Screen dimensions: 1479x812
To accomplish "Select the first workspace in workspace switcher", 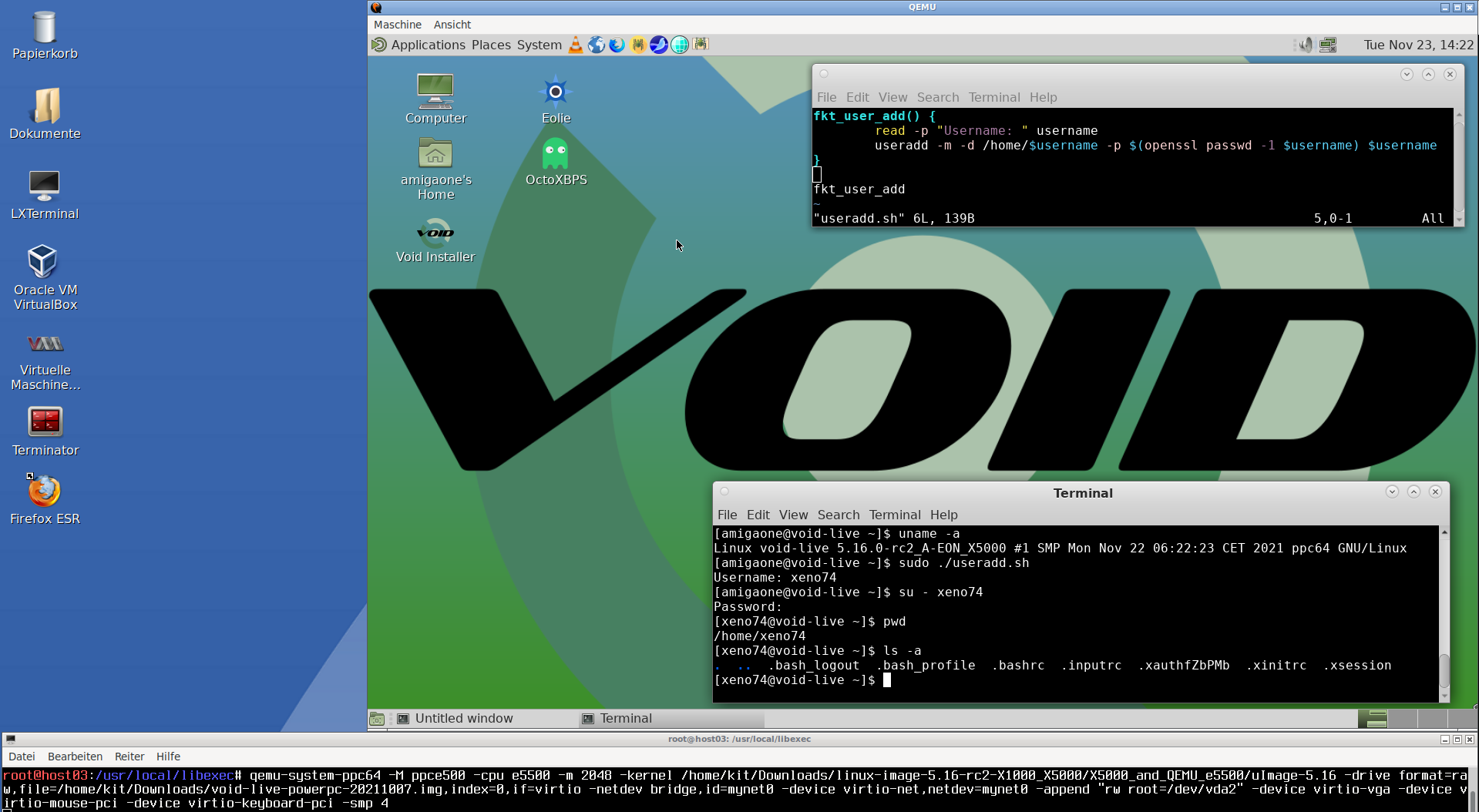I will coord(1372,719).
